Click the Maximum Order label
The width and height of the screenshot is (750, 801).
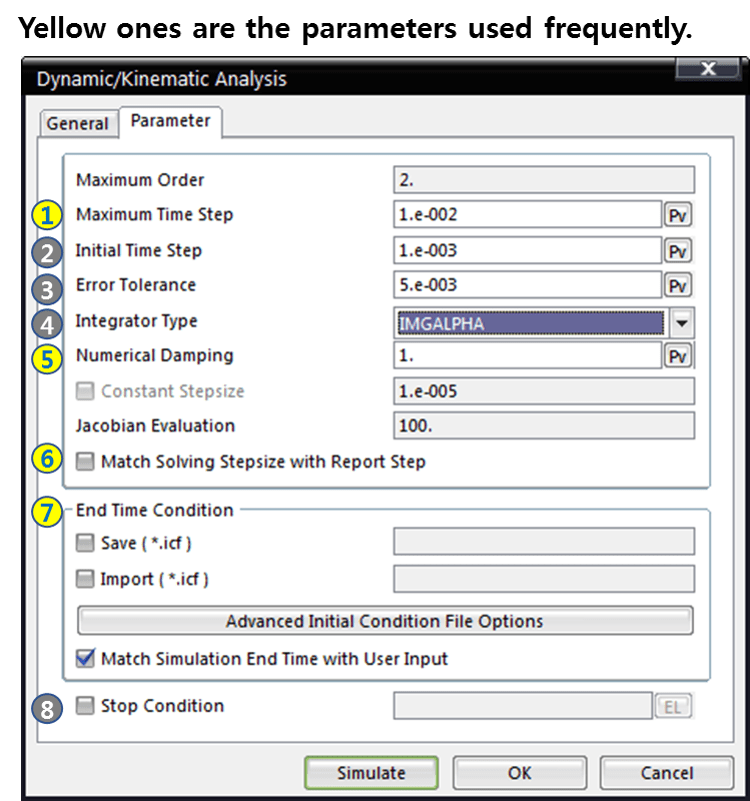(140, 180)
